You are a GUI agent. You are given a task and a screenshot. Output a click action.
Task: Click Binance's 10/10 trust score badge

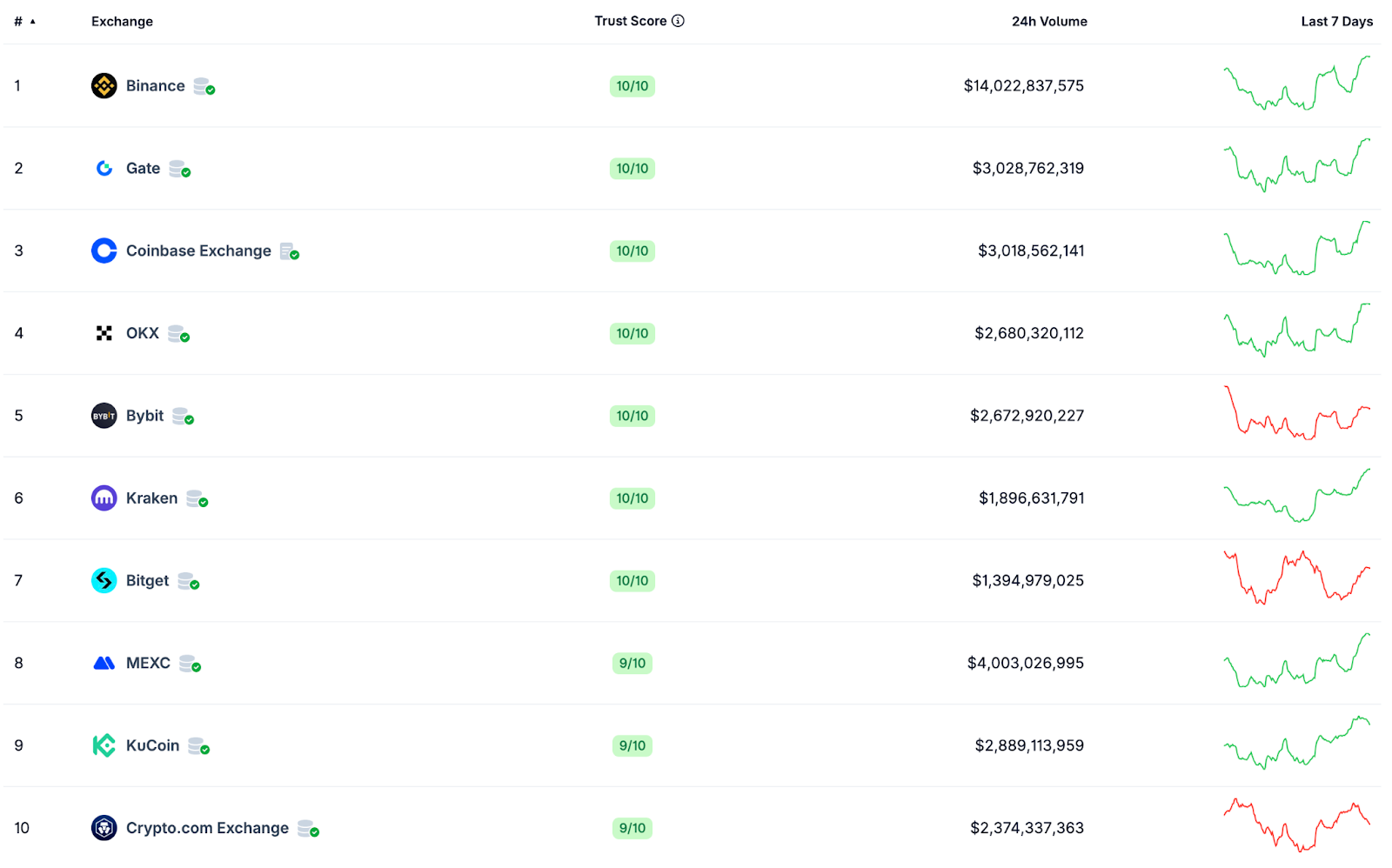point(632,86)
